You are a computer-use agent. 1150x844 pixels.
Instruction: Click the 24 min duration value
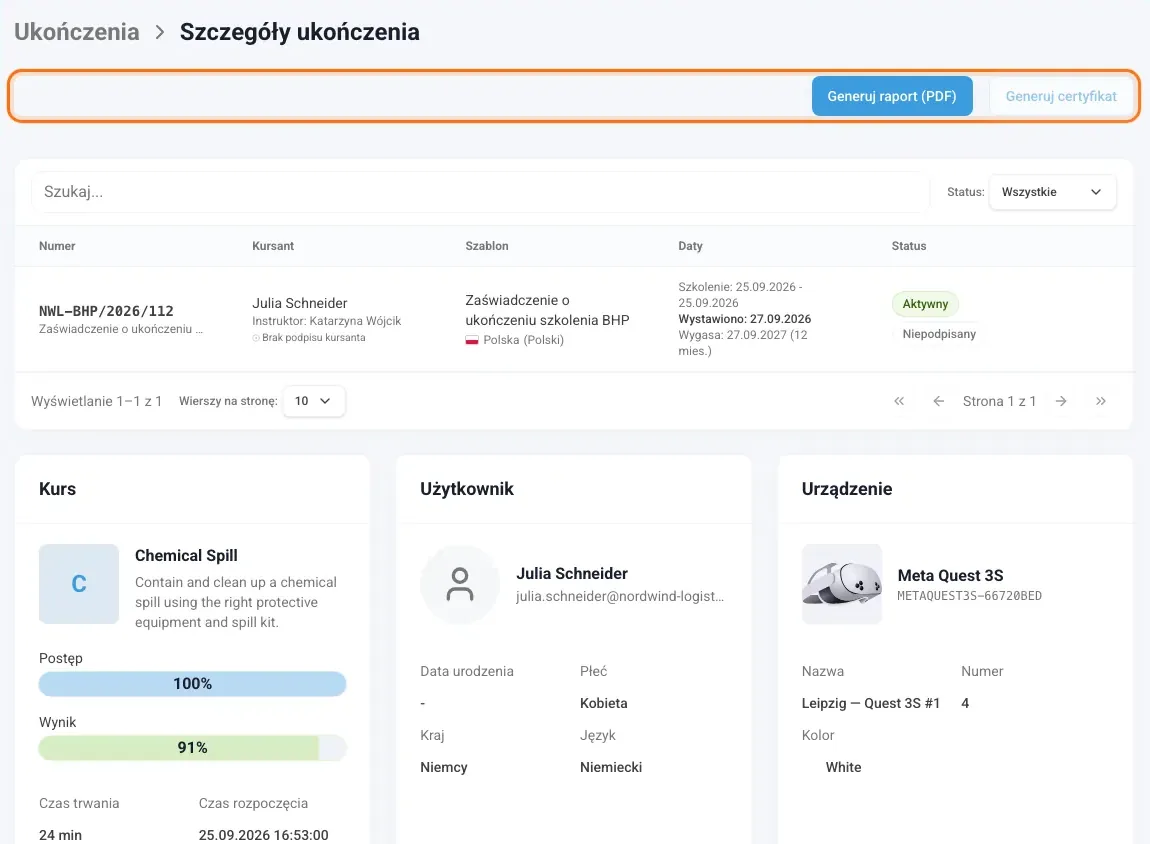[60, 835]
